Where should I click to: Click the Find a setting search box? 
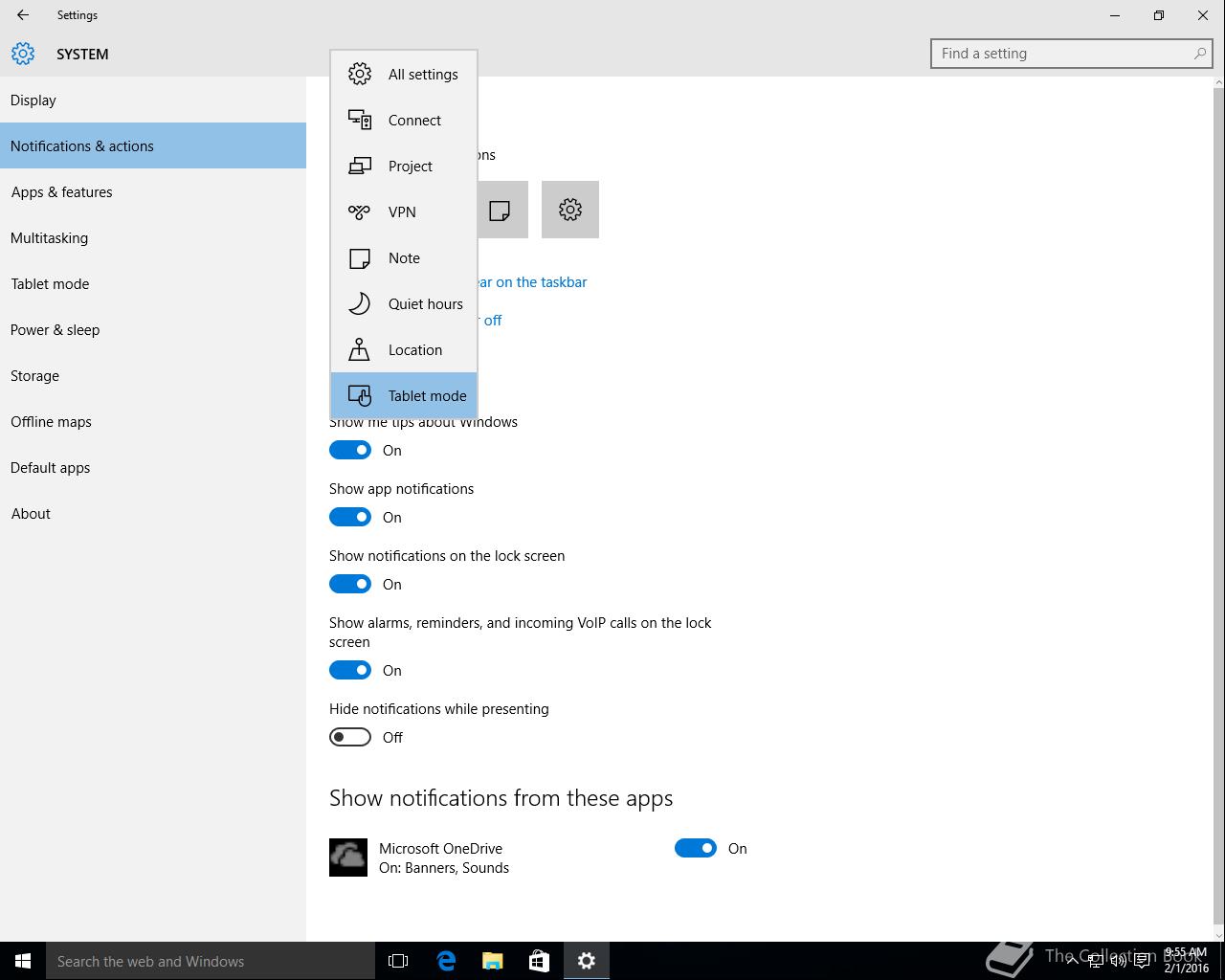click(x=1062, y=54)
